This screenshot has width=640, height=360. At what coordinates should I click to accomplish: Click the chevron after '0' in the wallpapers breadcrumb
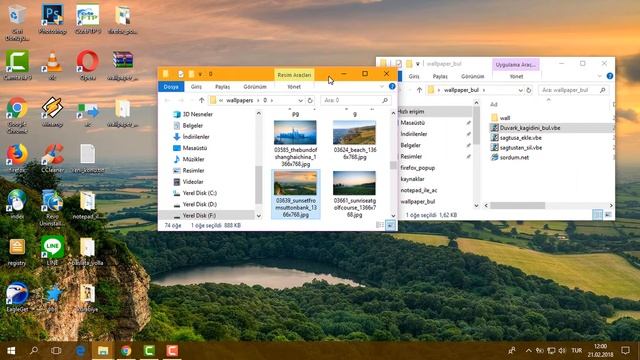[x=272, y=100]
